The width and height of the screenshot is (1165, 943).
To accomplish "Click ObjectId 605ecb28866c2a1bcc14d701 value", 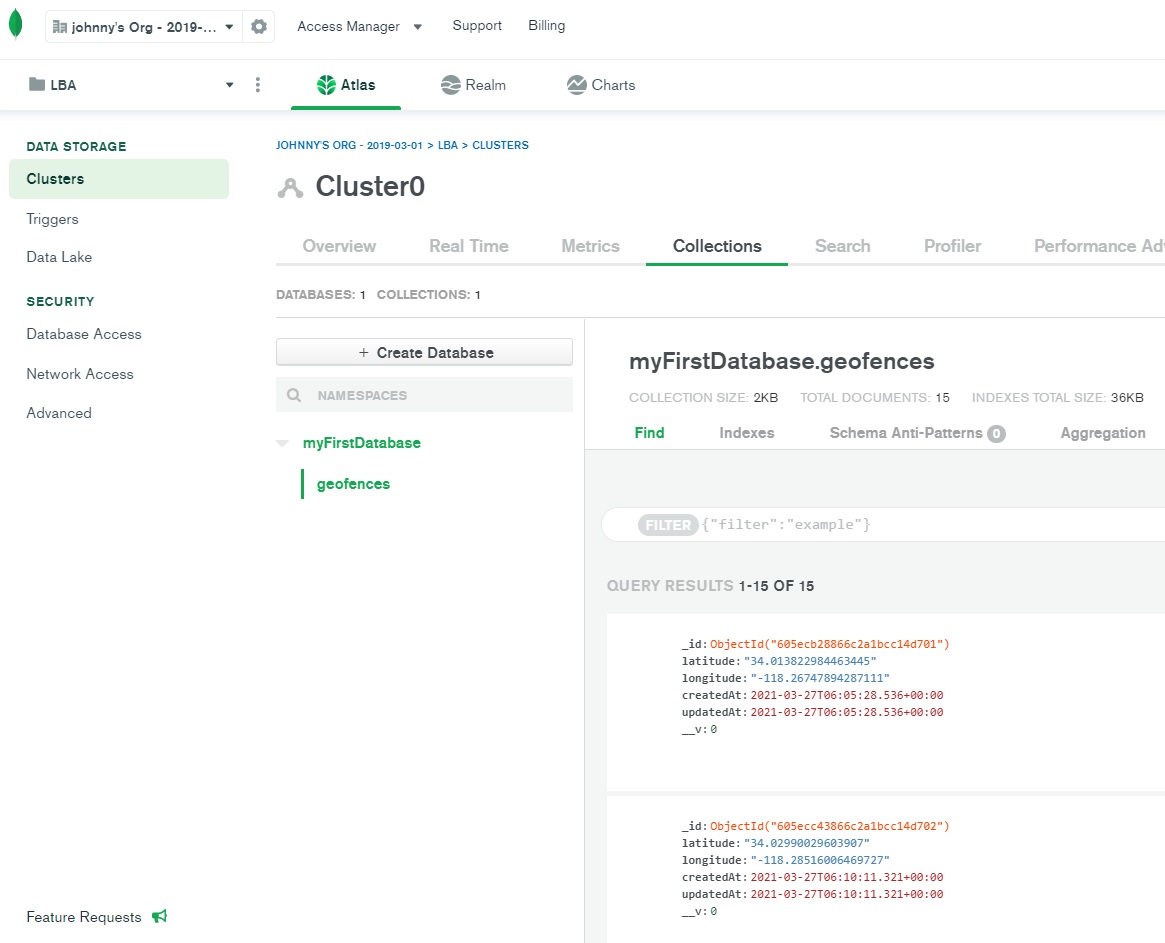I will 829,644.
